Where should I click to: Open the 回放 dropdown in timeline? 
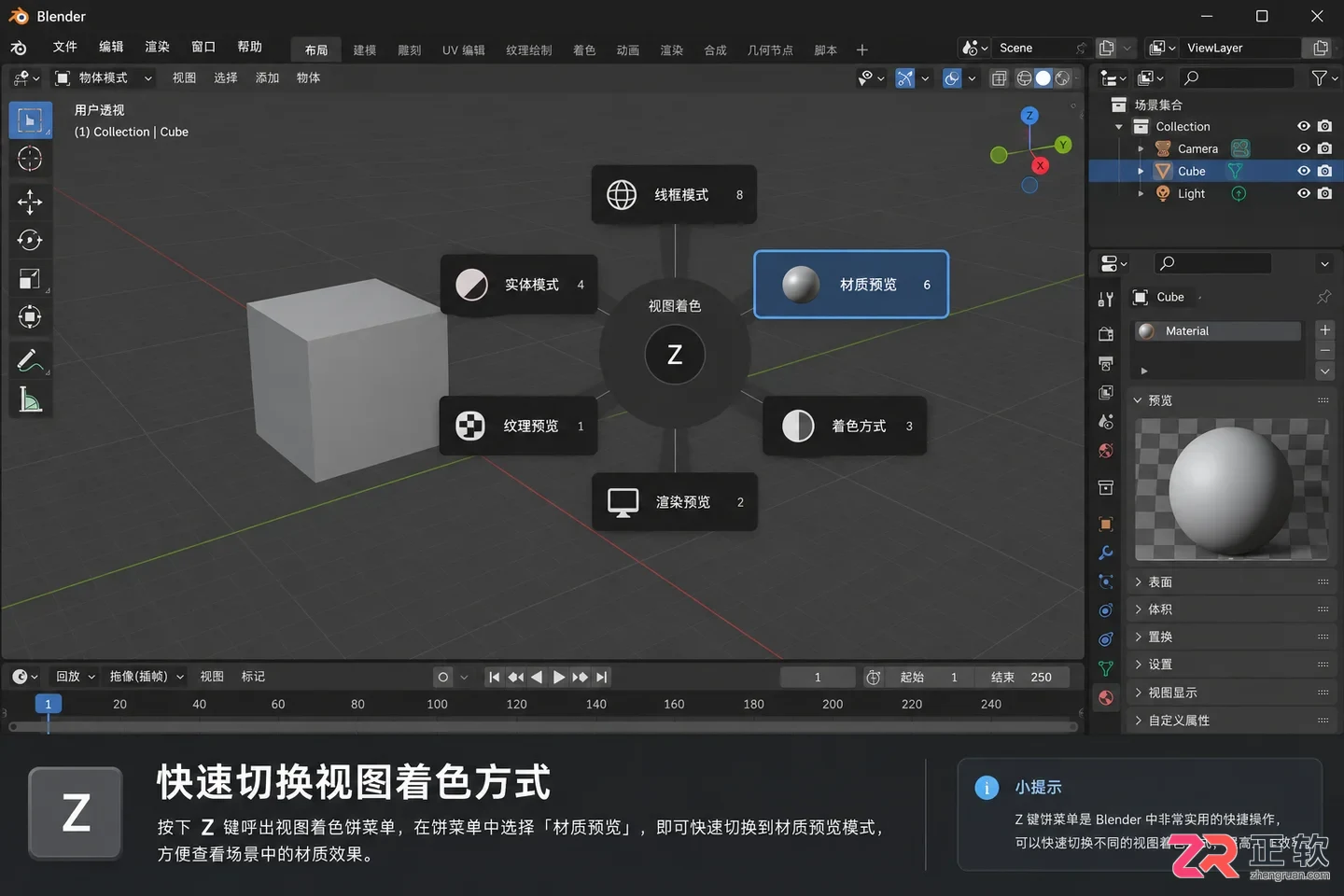point(75,677)
